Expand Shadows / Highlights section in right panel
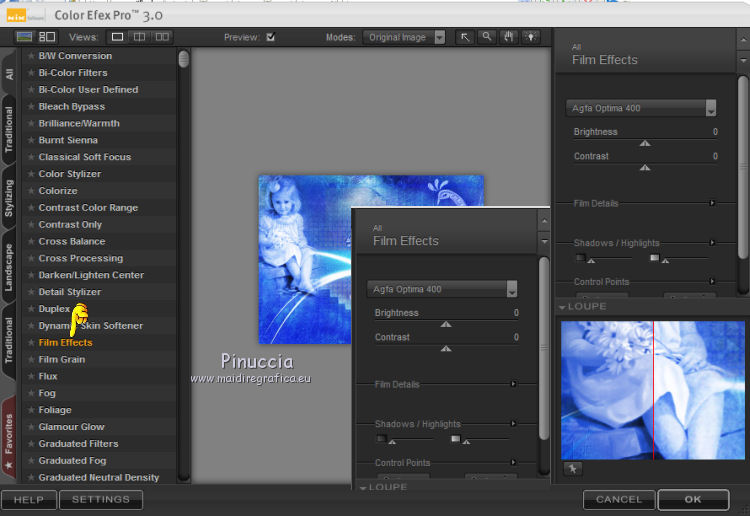Image resolution: width=750 pixels, height=516 pixels. point(712,242)
